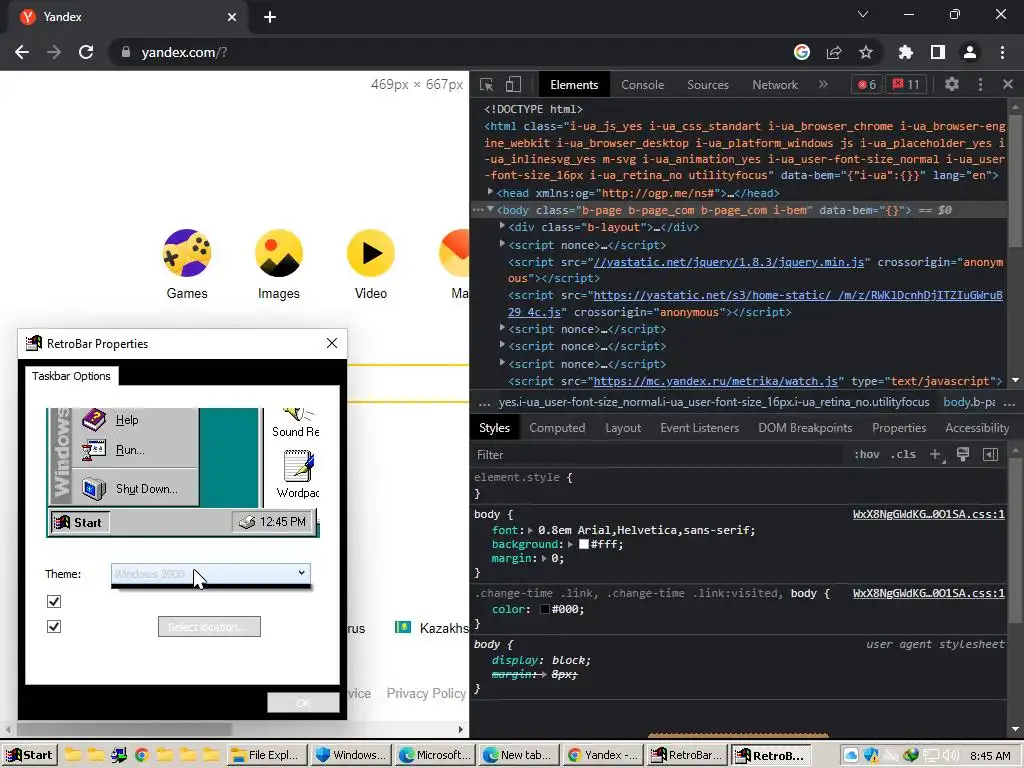
Task: Click the issues counter showing 11
Action: click(x=906, y=85)
